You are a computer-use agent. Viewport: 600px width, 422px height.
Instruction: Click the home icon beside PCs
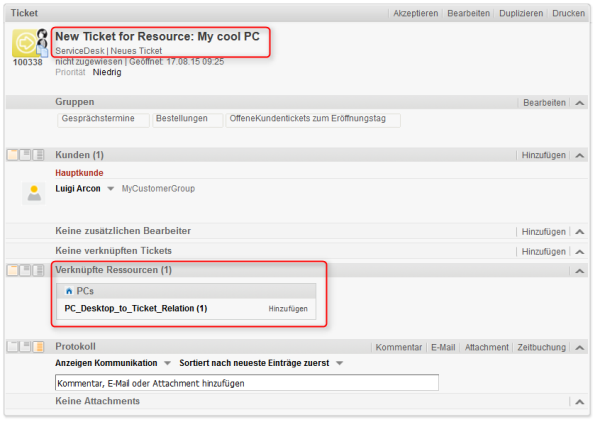69,291
